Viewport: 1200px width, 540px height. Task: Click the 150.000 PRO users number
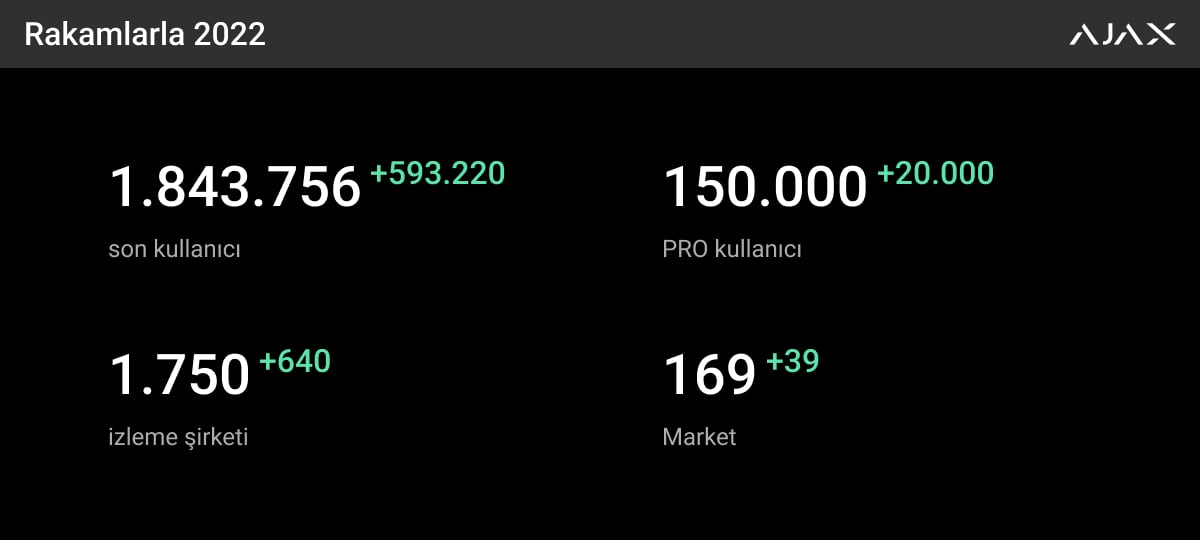click(765, 187)
